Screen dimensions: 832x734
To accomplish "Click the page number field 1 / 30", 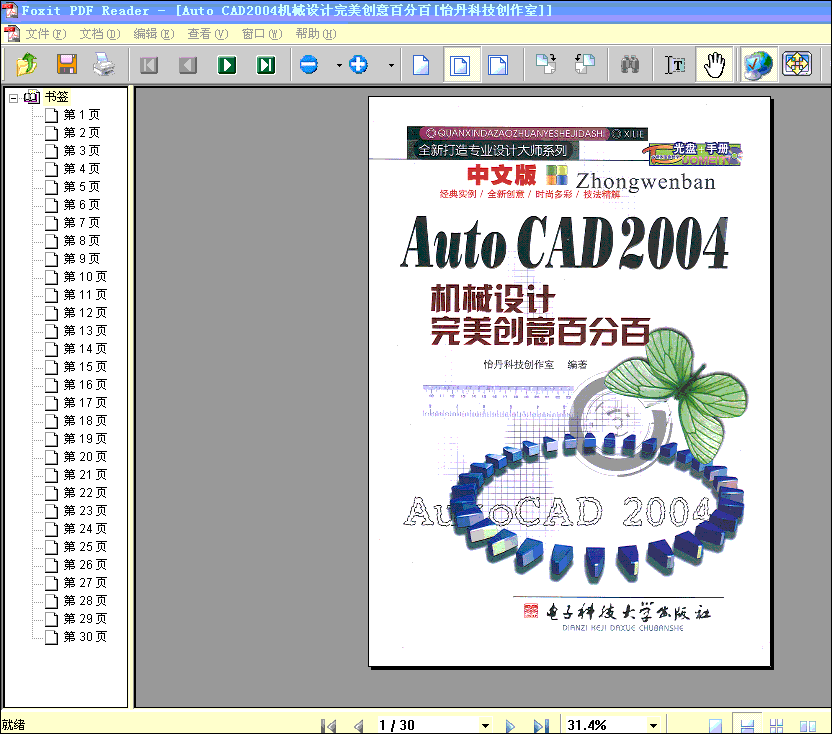I will [427, 725].
